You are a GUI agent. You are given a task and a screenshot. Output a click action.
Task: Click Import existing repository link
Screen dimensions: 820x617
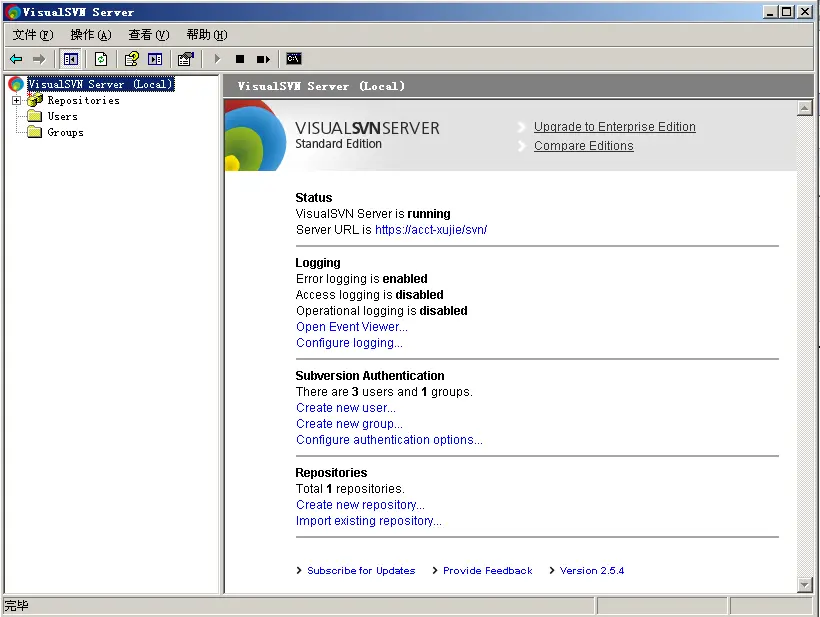point(369,521)
